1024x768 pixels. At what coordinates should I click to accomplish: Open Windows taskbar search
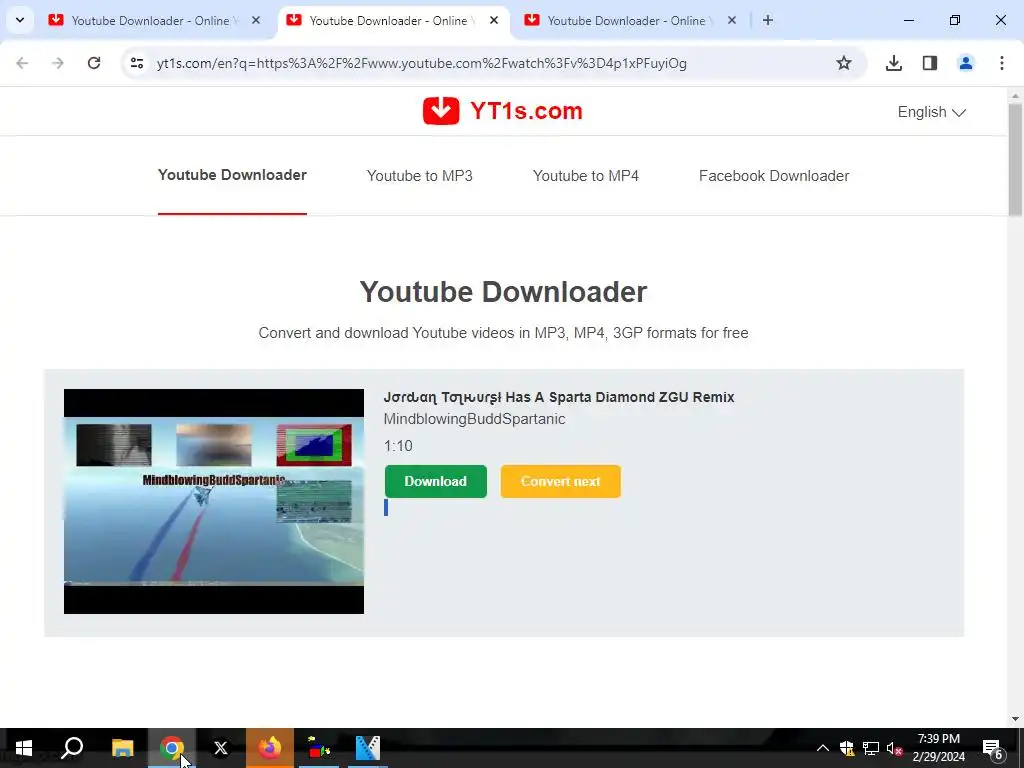click(72, 748)
